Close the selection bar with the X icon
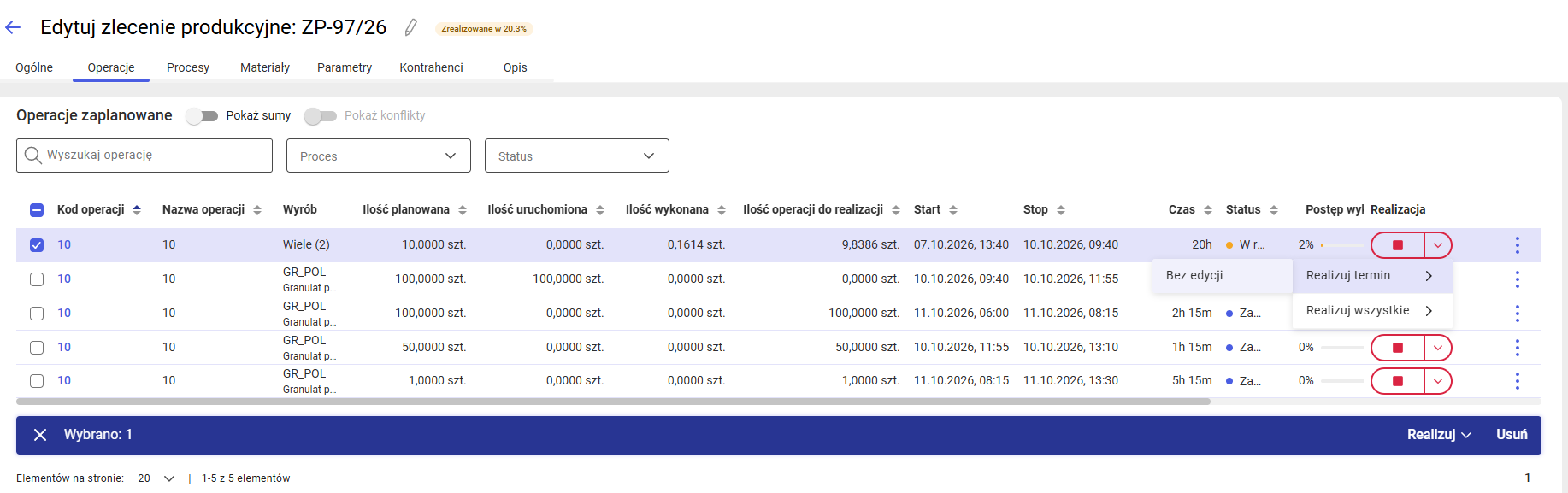 [40, 435]
